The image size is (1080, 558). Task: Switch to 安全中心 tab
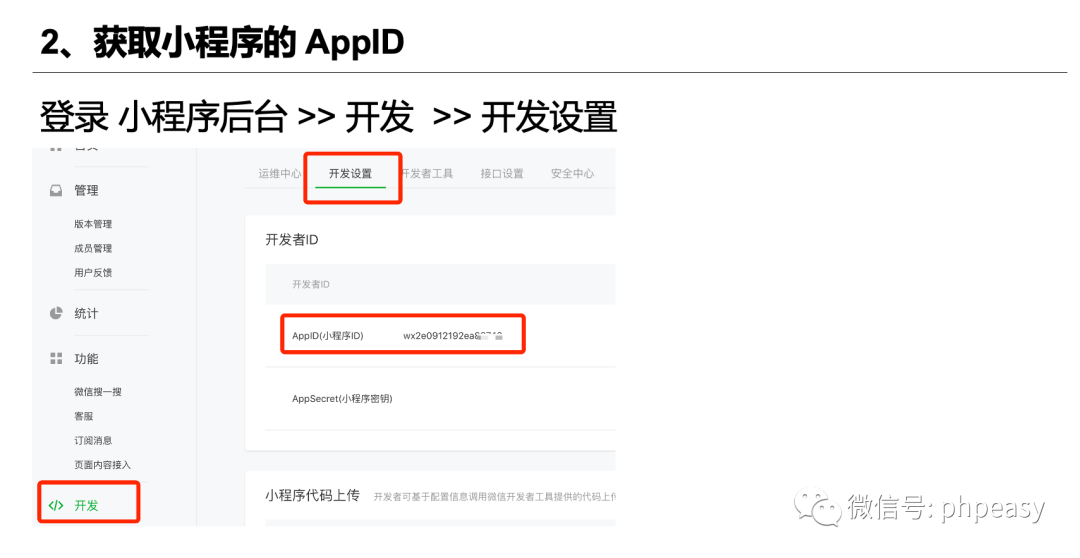(x=572, y=174)
